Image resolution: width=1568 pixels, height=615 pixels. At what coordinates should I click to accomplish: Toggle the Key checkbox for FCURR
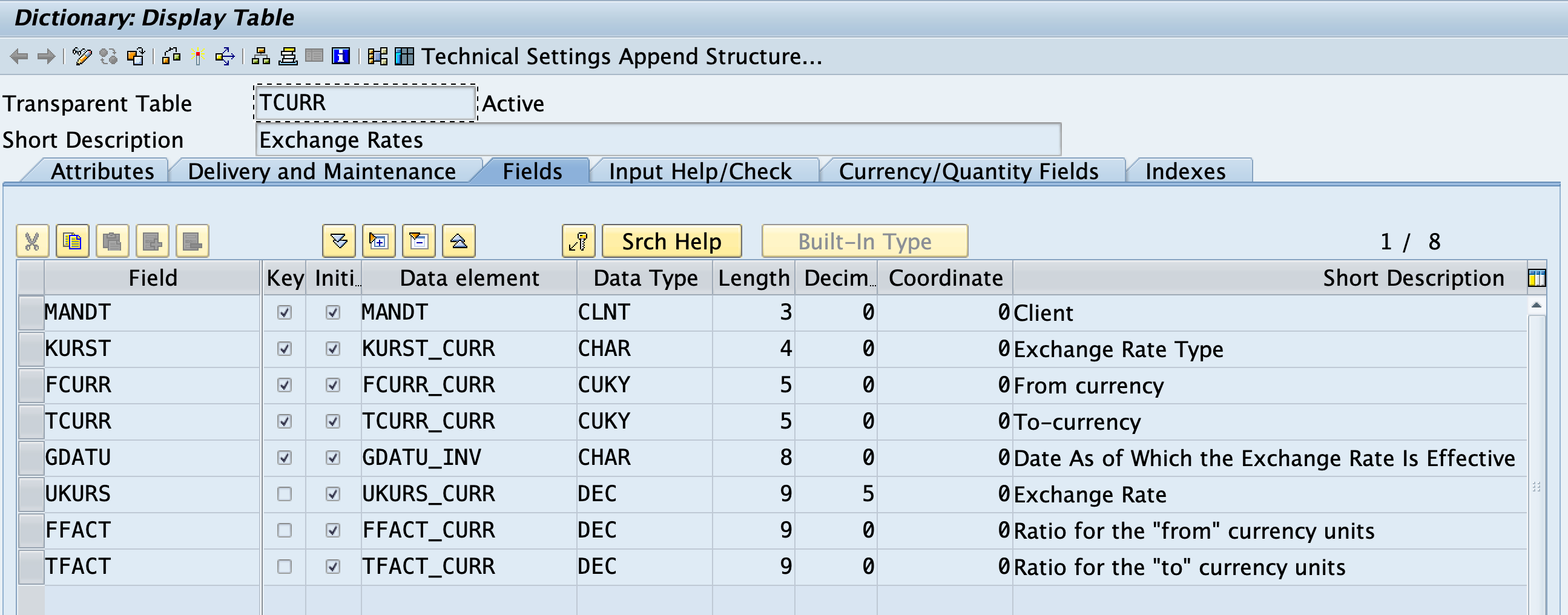pos(285,385)
